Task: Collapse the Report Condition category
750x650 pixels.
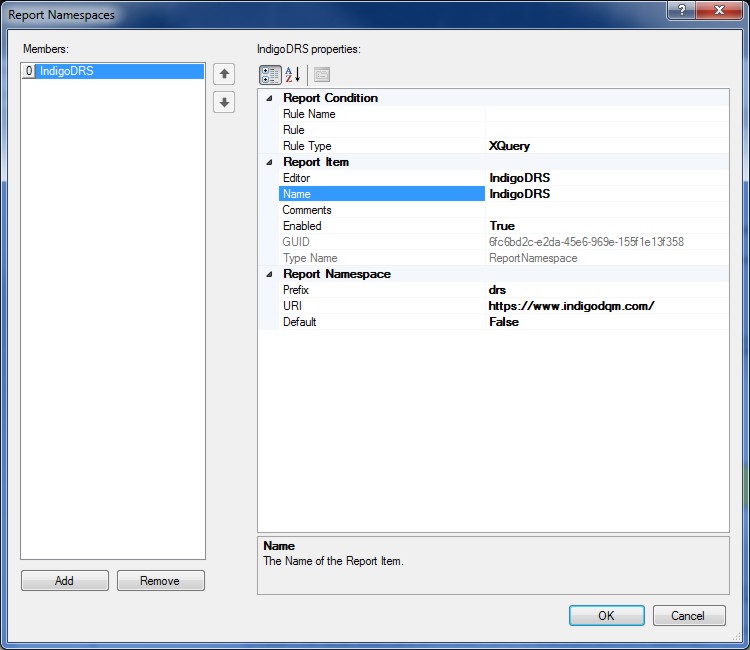Action: click(268, 98)
